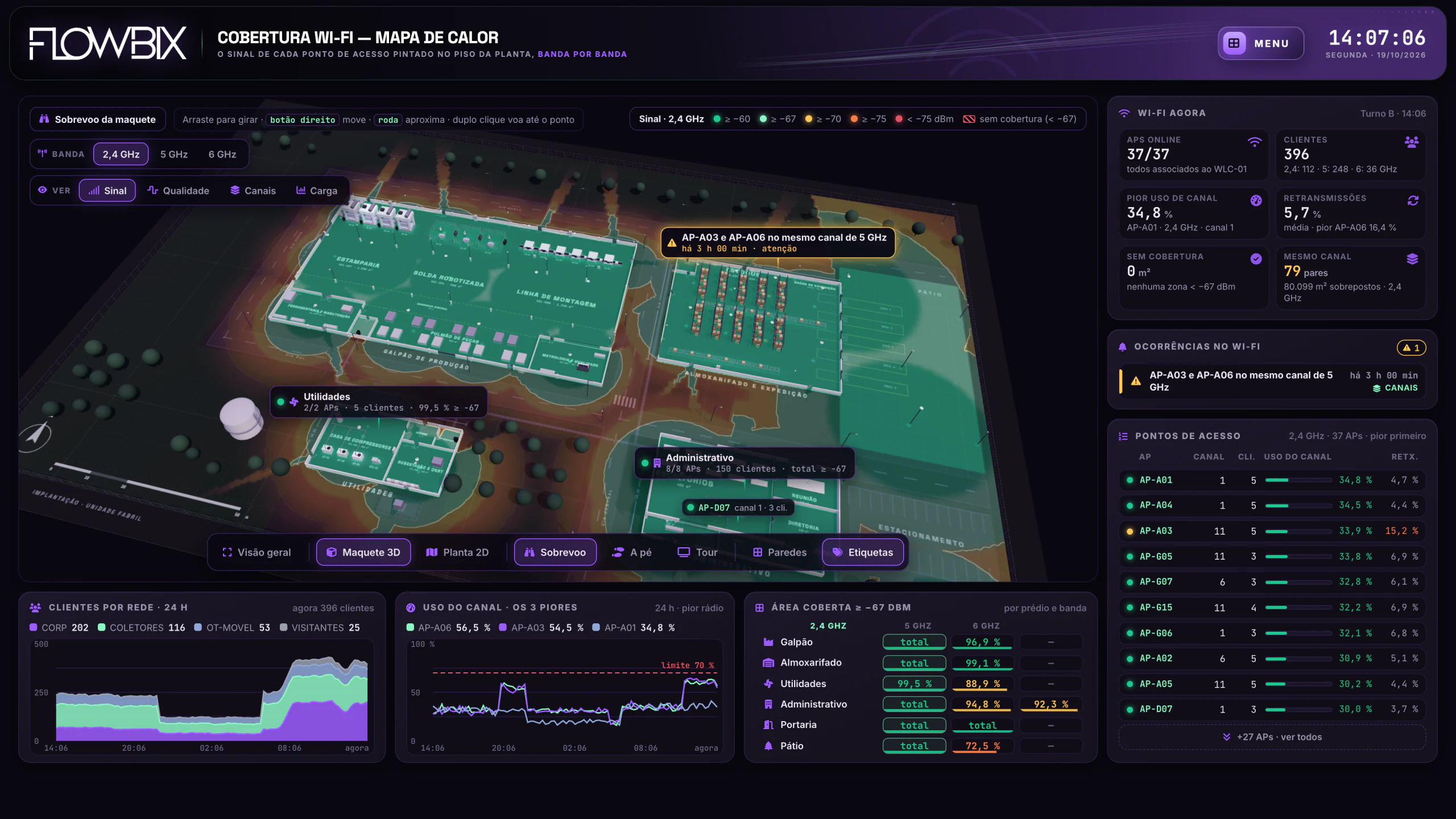1456x819 pixels.
Task: Select the Sinal view mode
Action: (107, 191)
